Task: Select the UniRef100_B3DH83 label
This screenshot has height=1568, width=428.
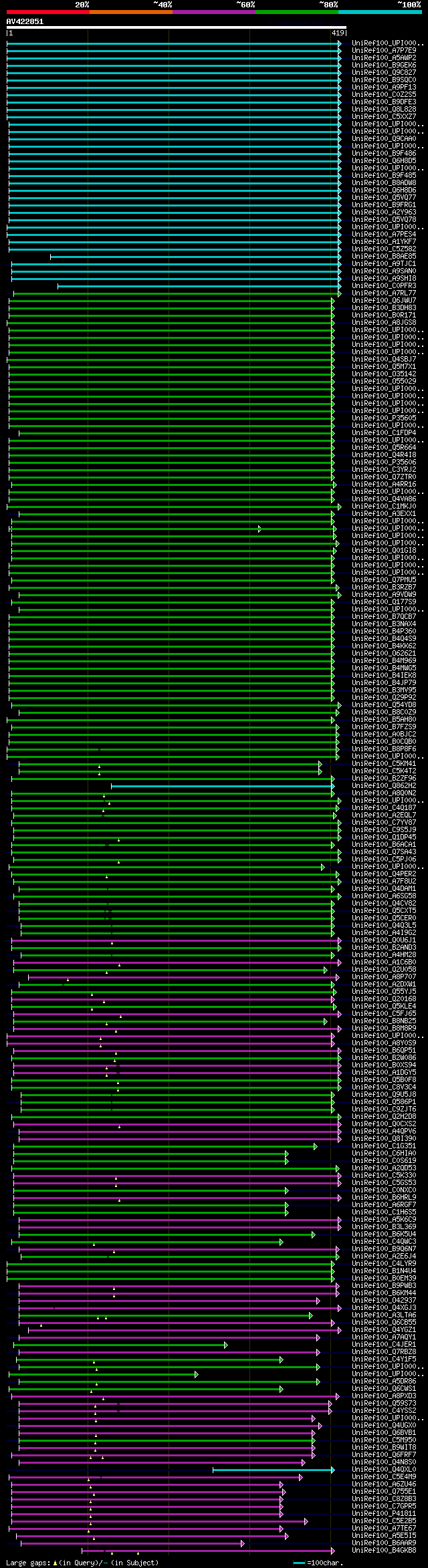Action: coord(384,308)
